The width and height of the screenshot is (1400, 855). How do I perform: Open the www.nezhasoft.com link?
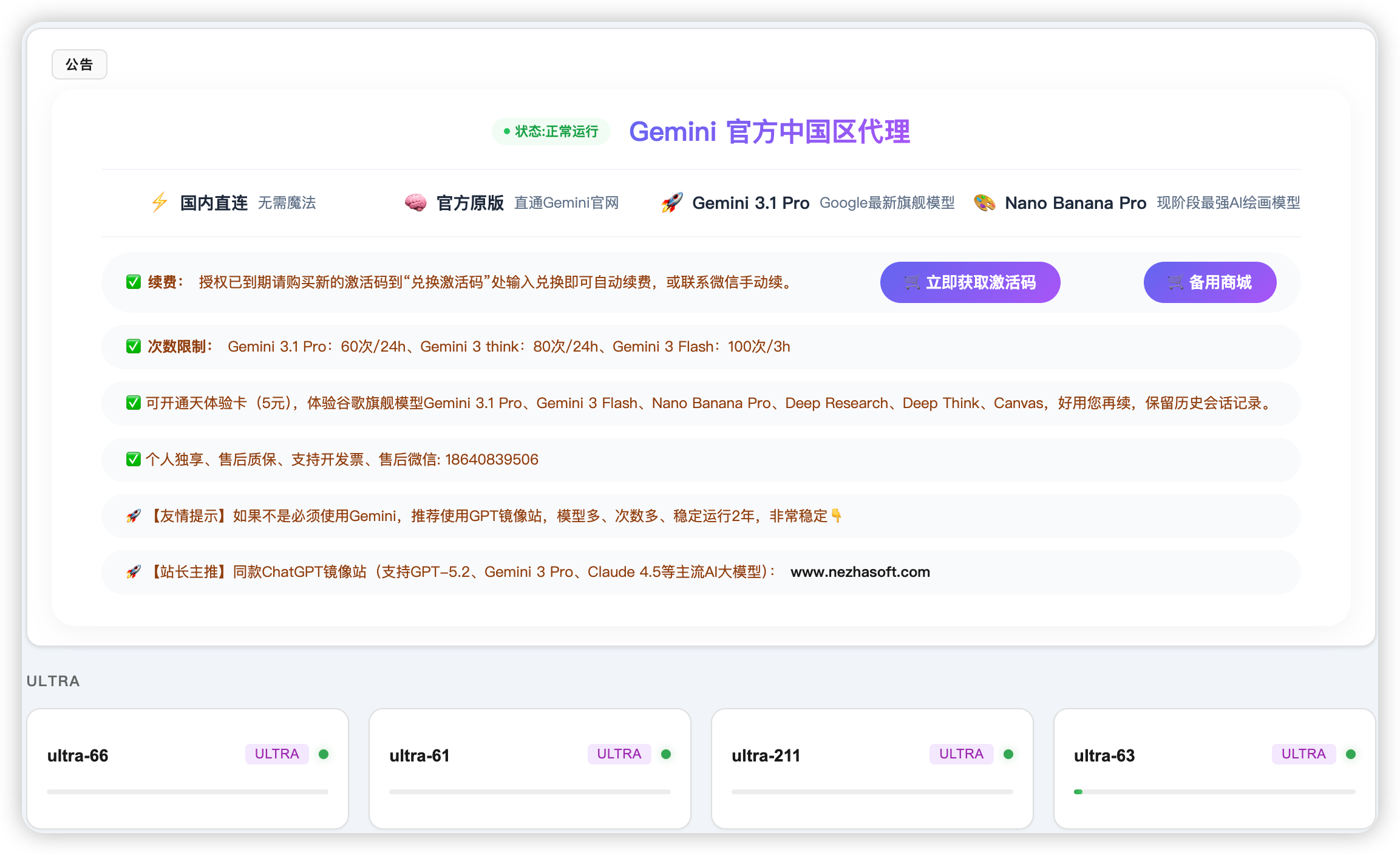tap(860, 572)
